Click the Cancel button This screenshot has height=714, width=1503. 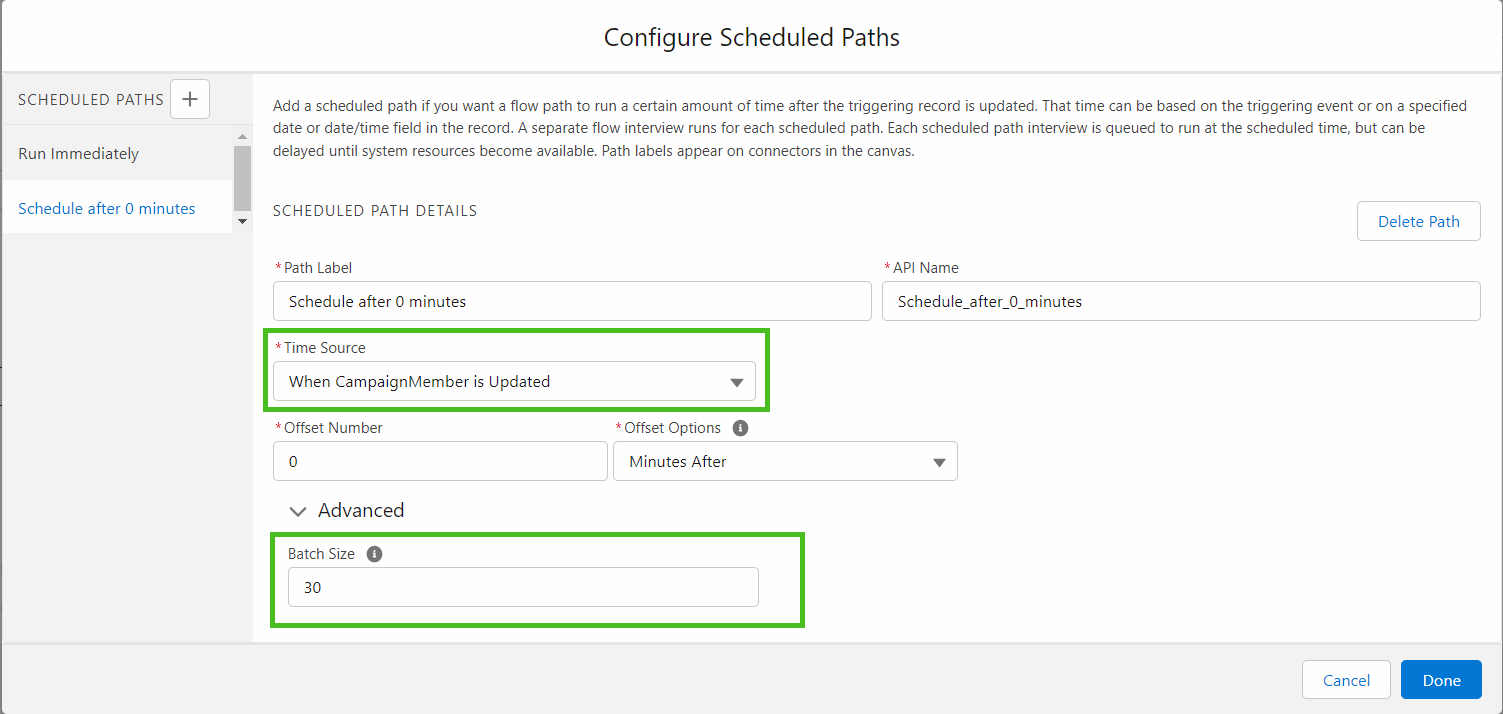(1346, 679)
